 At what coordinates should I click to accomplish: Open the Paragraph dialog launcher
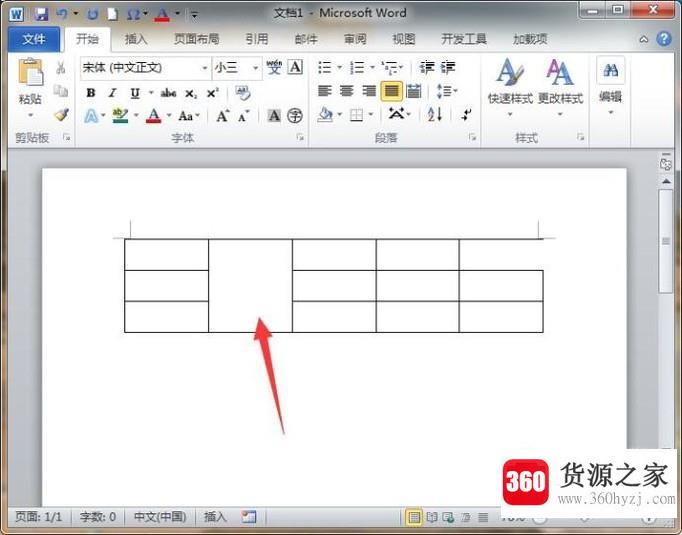[472, 137]
